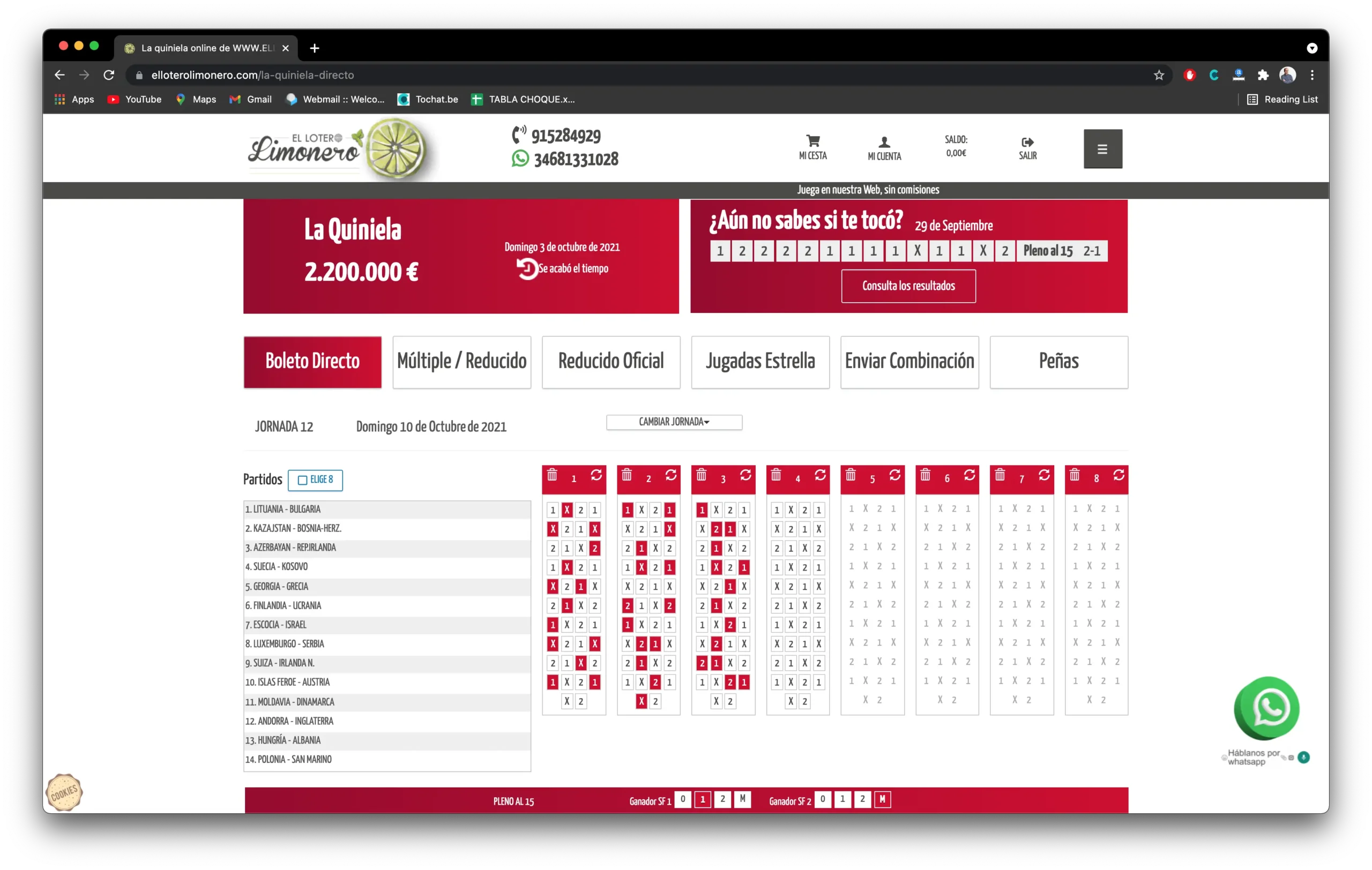Switch to Boleto Directo tab
This screenshot has height=870, width=1372.
(312, 362)
